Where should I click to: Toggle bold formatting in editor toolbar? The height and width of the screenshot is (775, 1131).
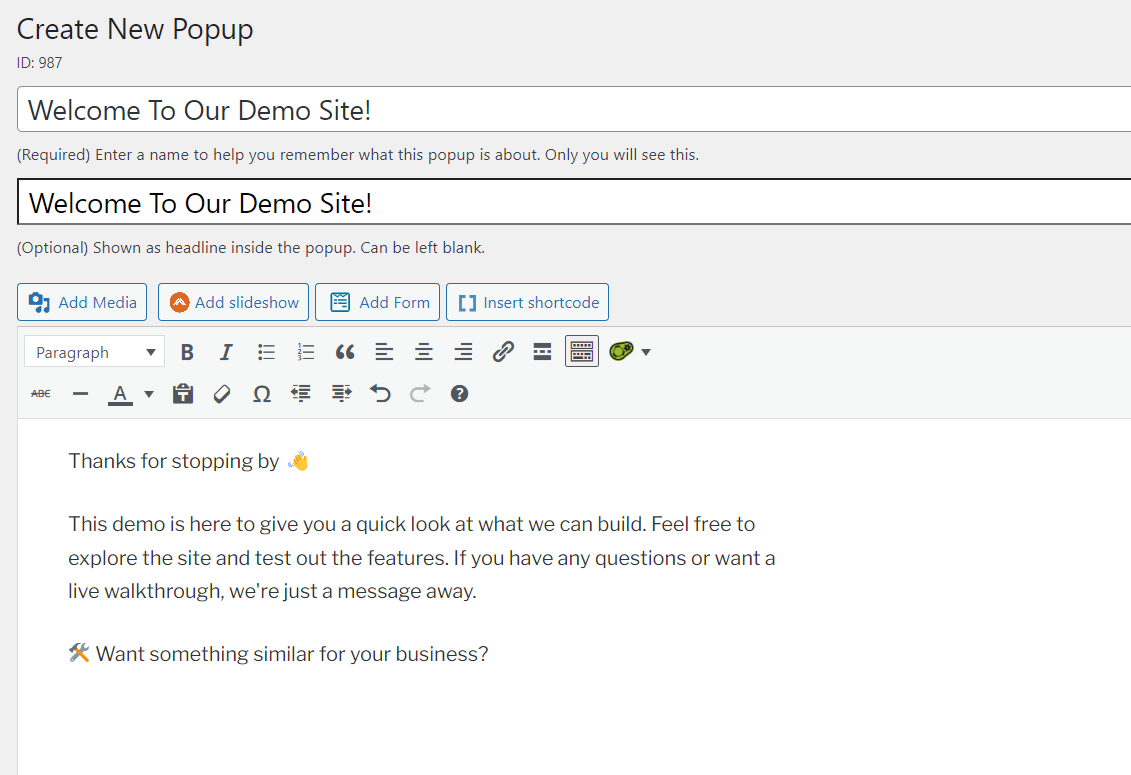187,352
